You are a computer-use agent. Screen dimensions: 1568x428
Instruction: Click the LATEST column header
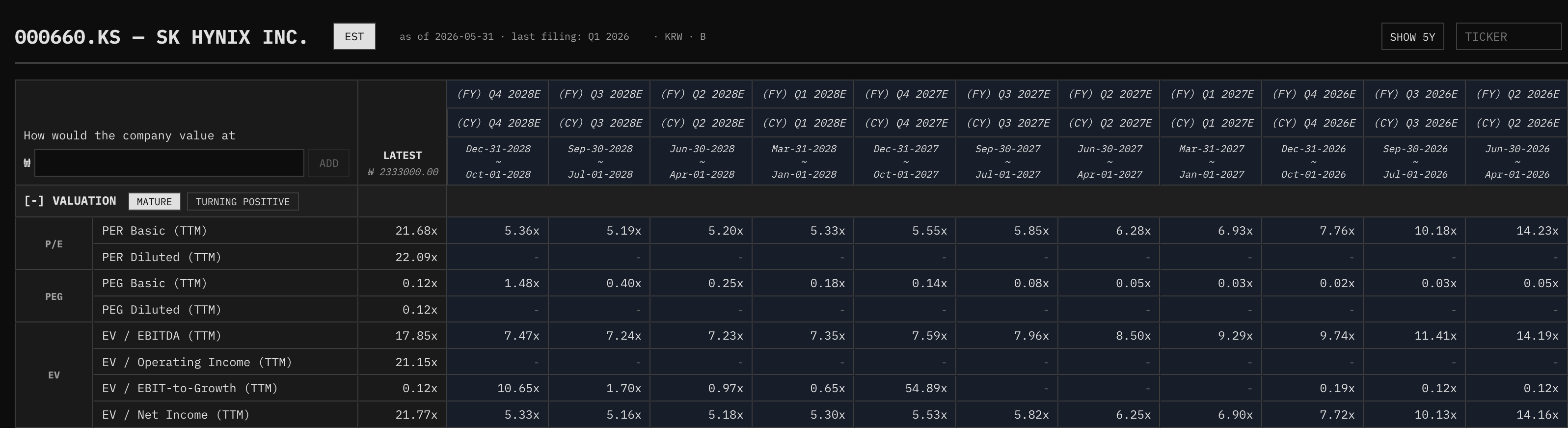(x=402, y=155)
